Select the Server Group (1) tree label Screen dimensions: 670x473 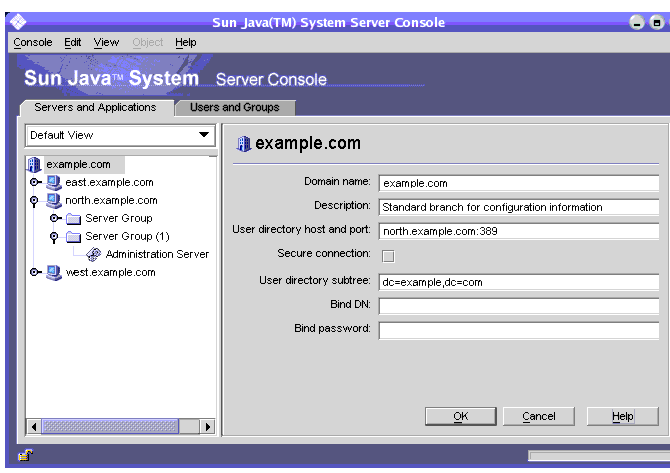[127, 236]
